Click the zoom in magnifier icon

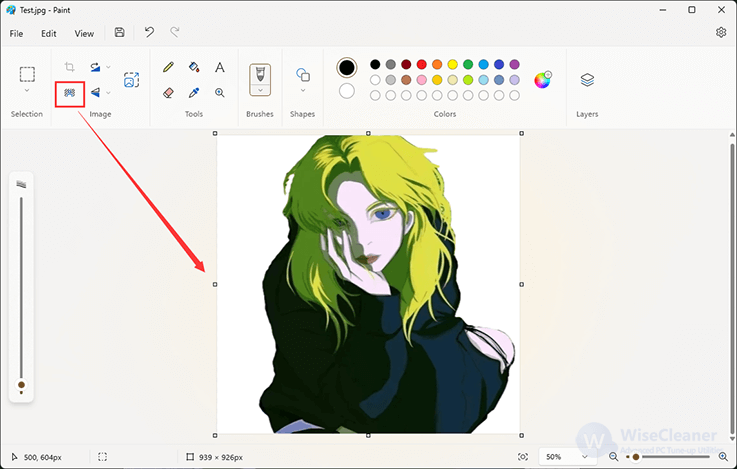click(x=723, y=457)
